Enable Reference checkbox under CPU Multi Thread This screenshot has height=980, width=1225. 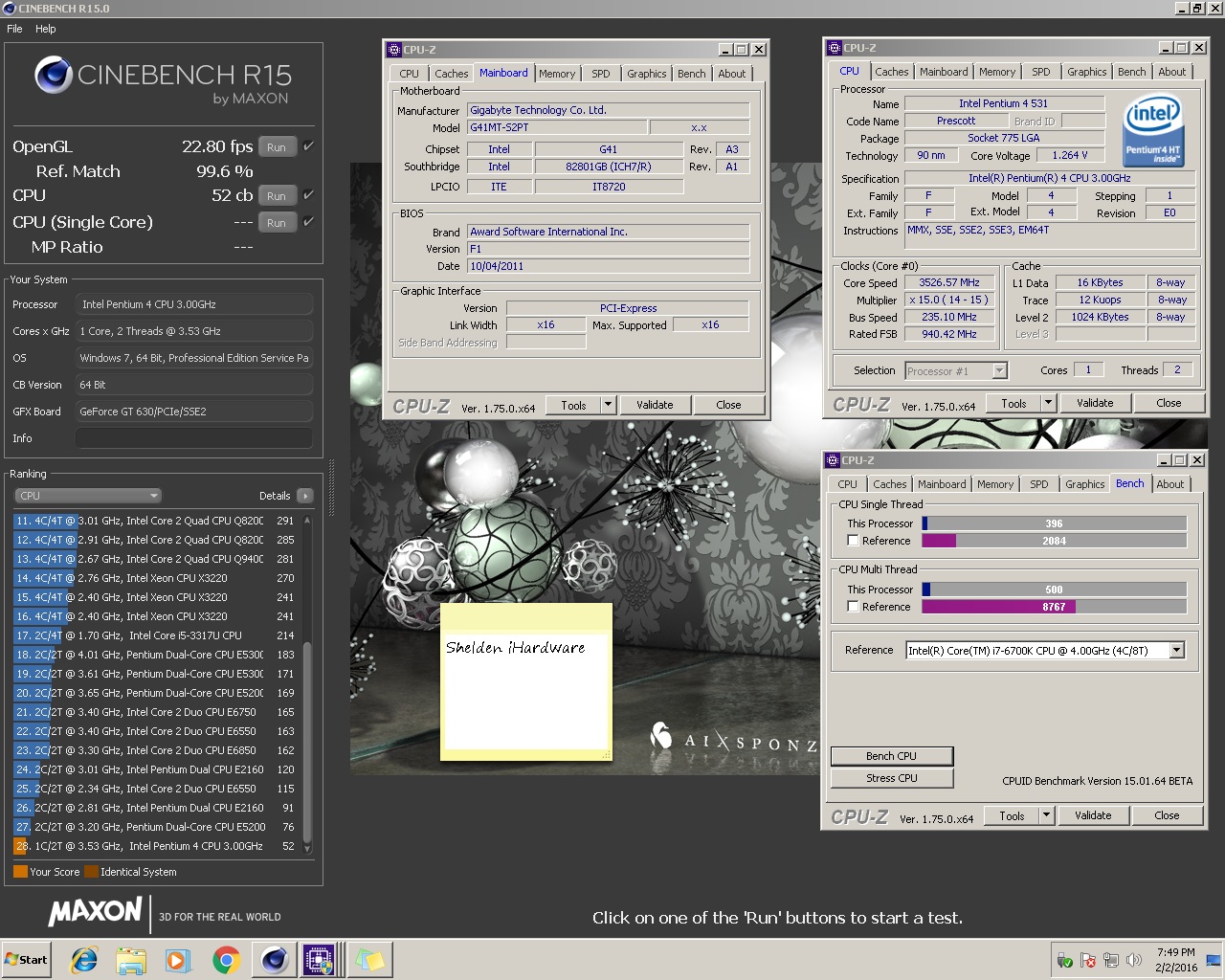(x=853, y=607)
